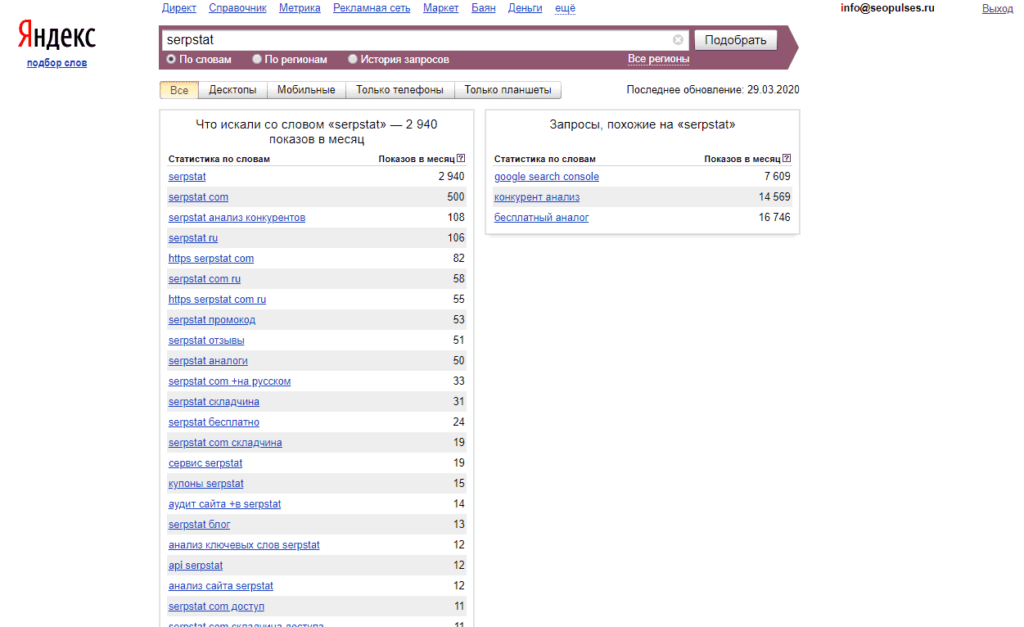Open the 'Баян' top link
1024x627 pixels.
[483, 8]
